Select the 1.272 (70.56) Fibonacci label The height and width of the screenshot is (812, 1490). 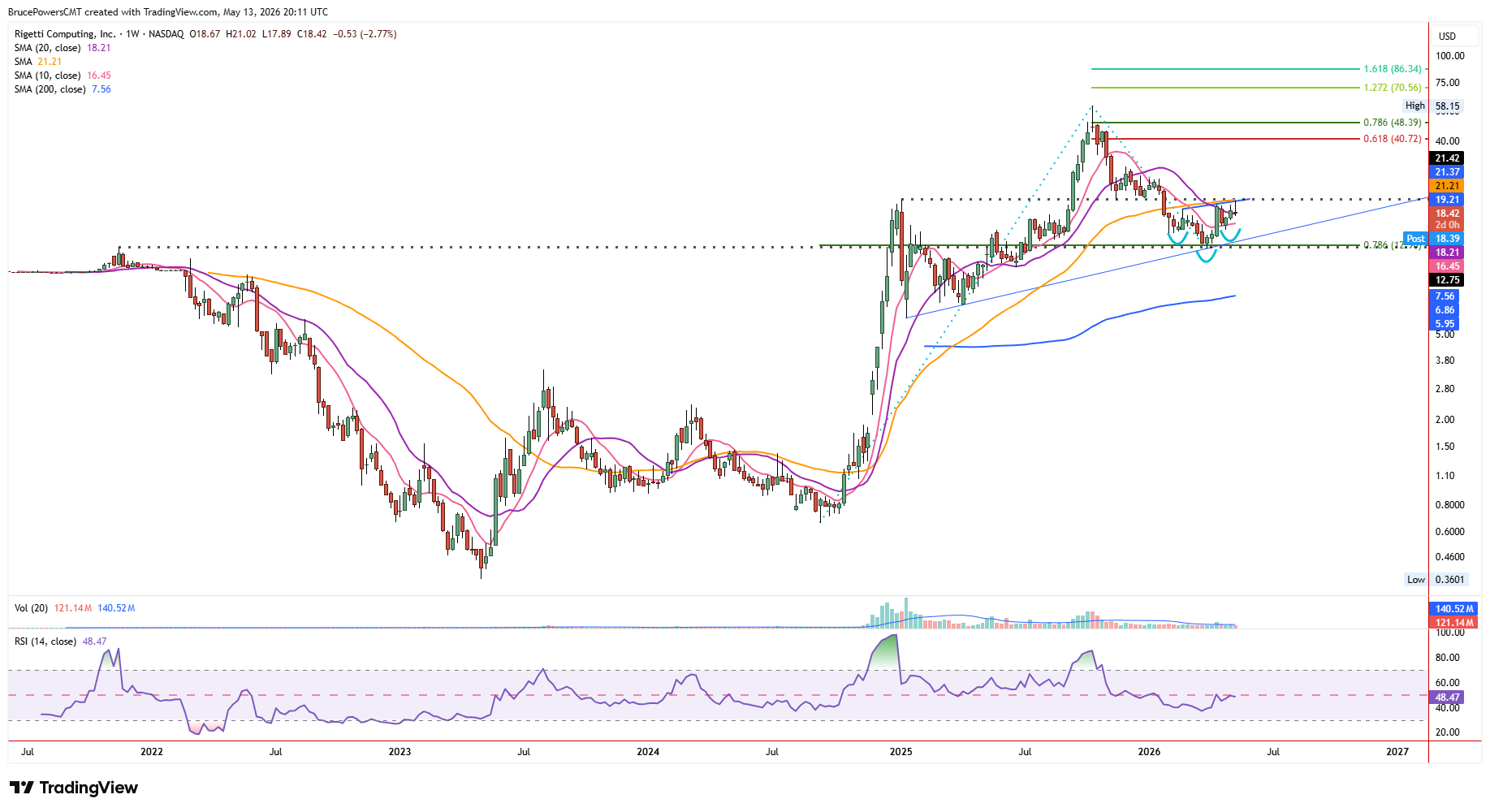pyautogui.click(x=1393, y=88)
